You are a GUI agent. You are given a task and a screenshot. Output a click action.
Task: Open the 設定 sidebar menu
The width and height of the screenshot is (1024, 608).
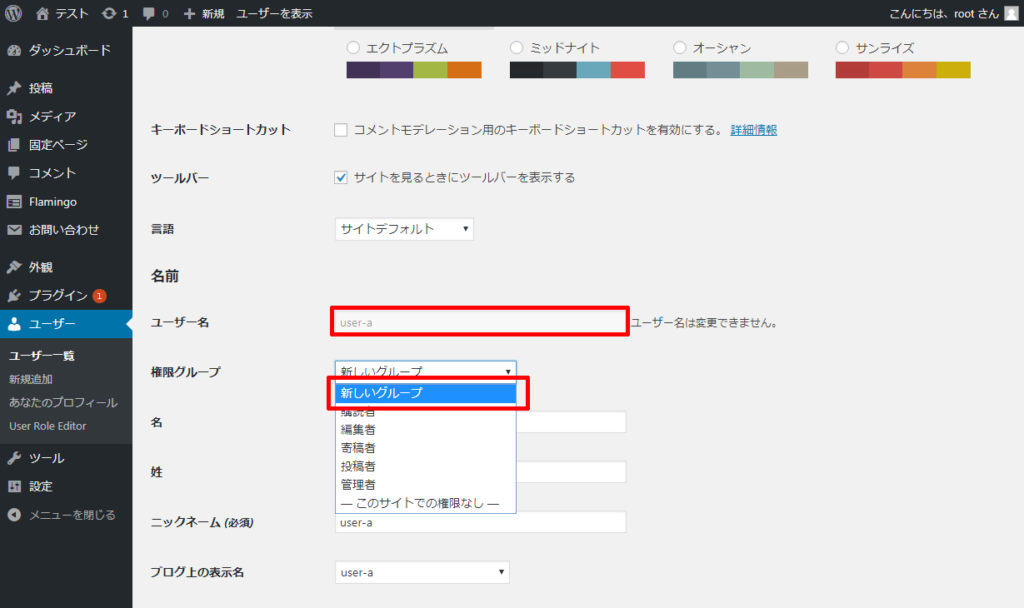tap(40, 486)
